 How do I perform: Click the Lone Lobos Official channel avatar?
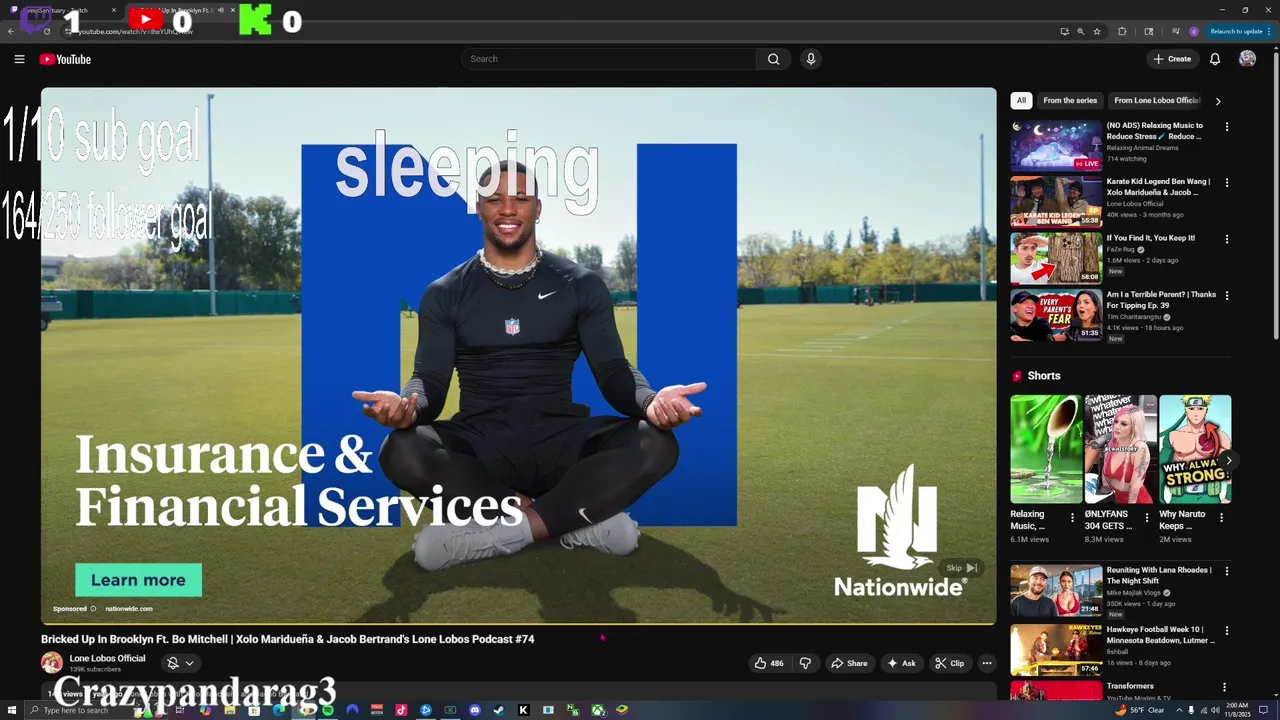(51, 662)
